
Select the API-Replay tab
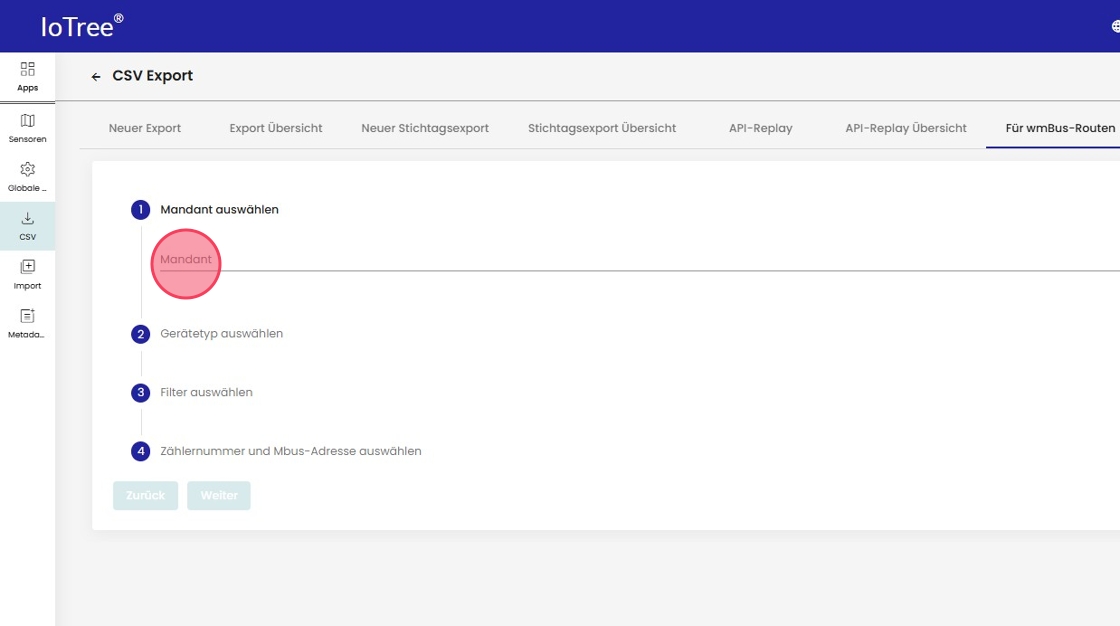(x=761, y=128)
